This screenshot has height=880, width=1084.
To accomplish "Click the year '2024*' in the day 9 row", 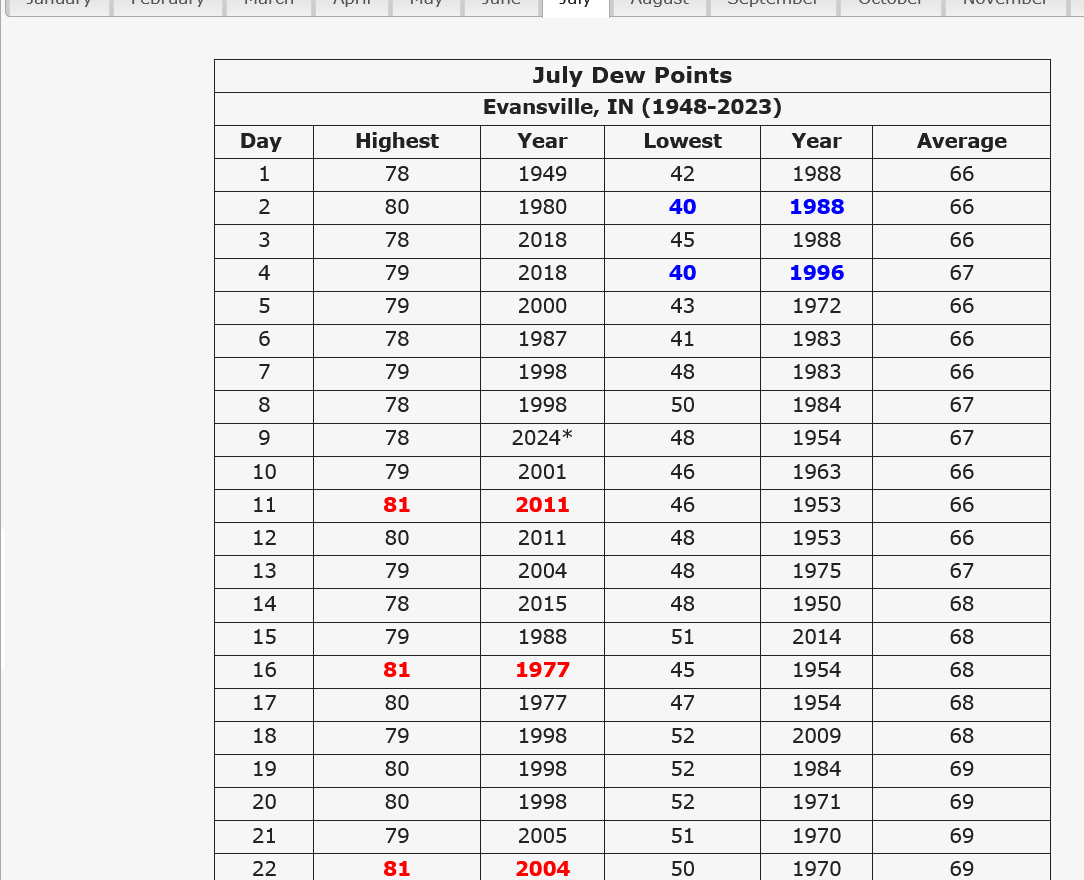I will click(542, 438).
